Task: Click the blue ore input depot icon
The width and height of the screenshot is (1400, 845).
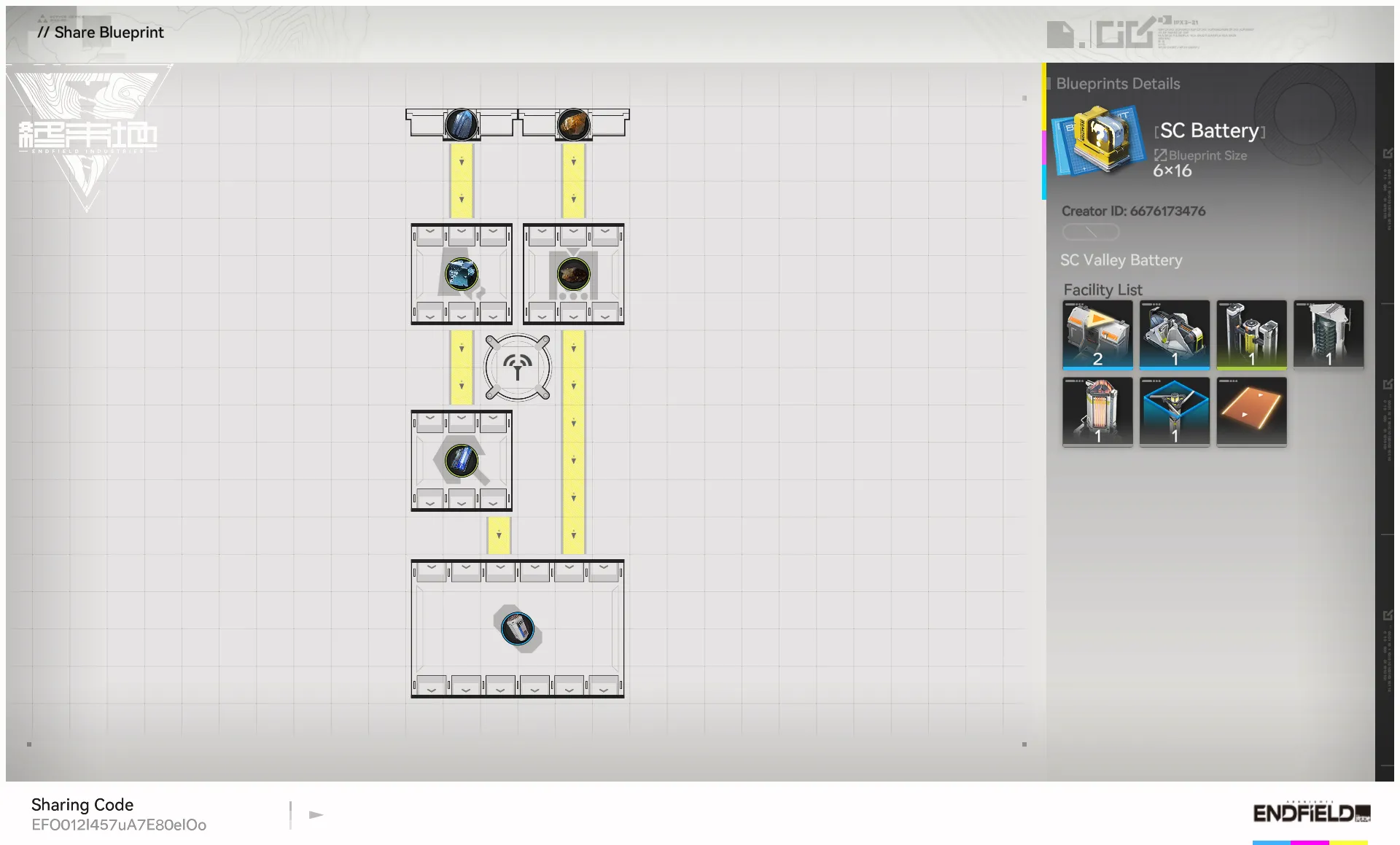Action: (x=461, y=125)
